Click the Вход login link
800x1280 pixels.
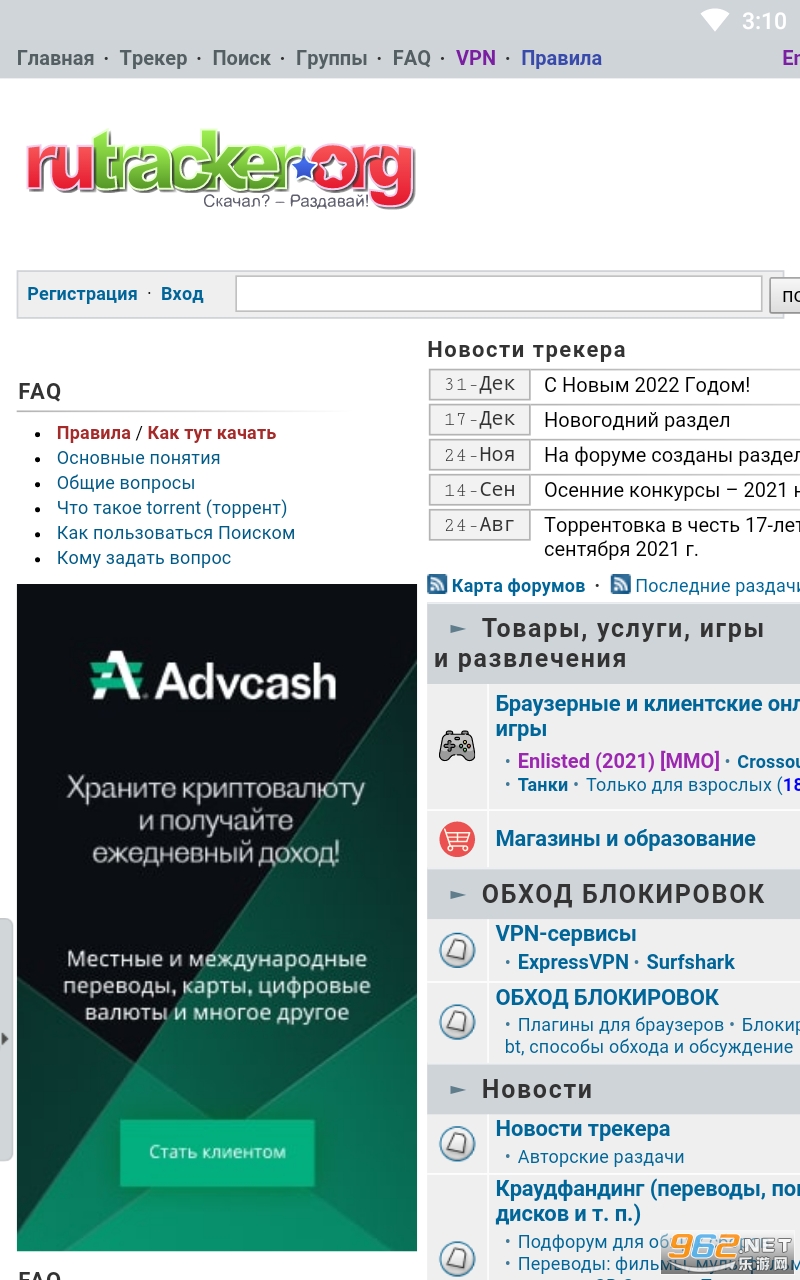tap(182, 294)
